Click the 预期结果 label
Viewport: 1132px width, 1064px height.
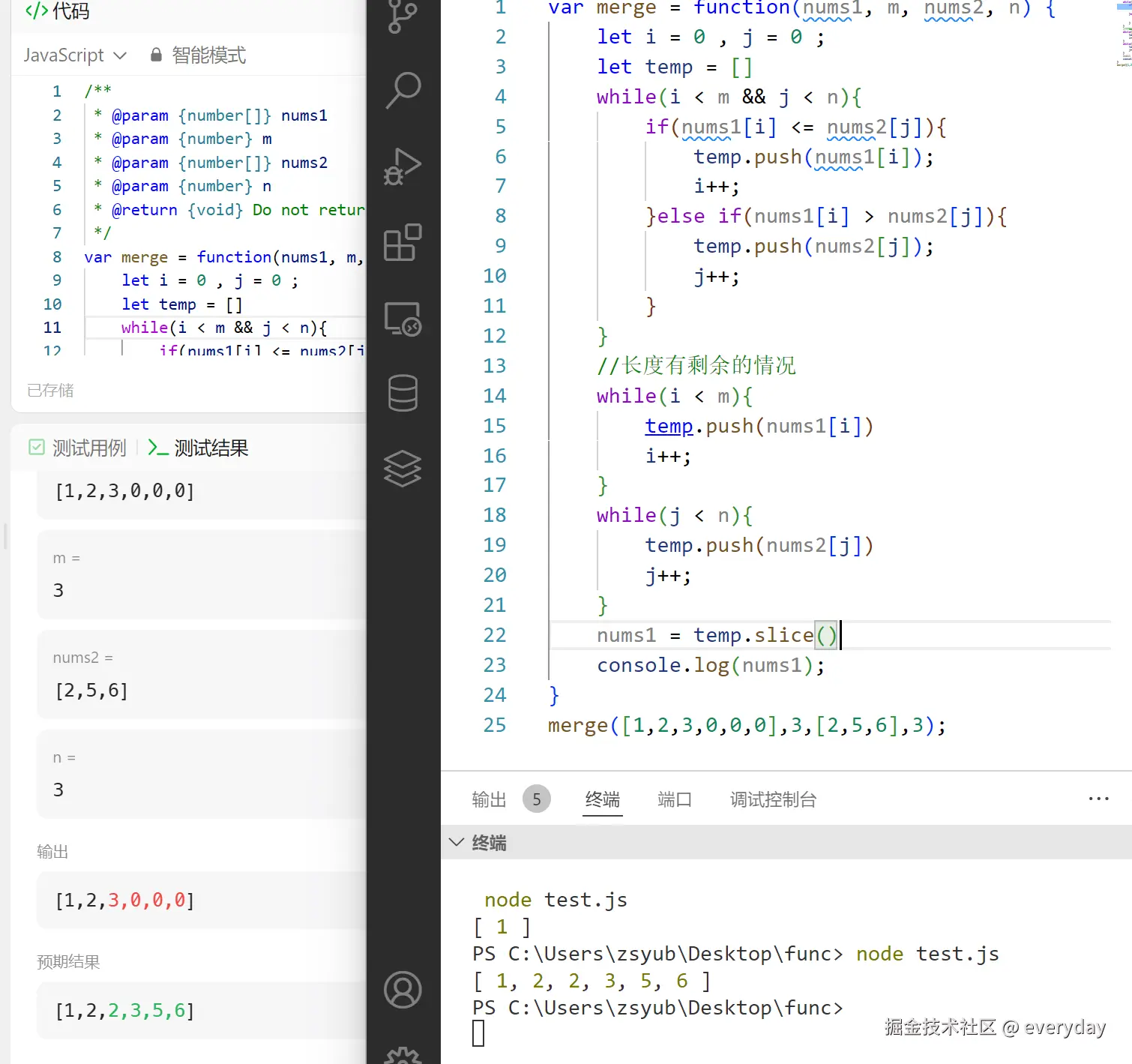68,961
